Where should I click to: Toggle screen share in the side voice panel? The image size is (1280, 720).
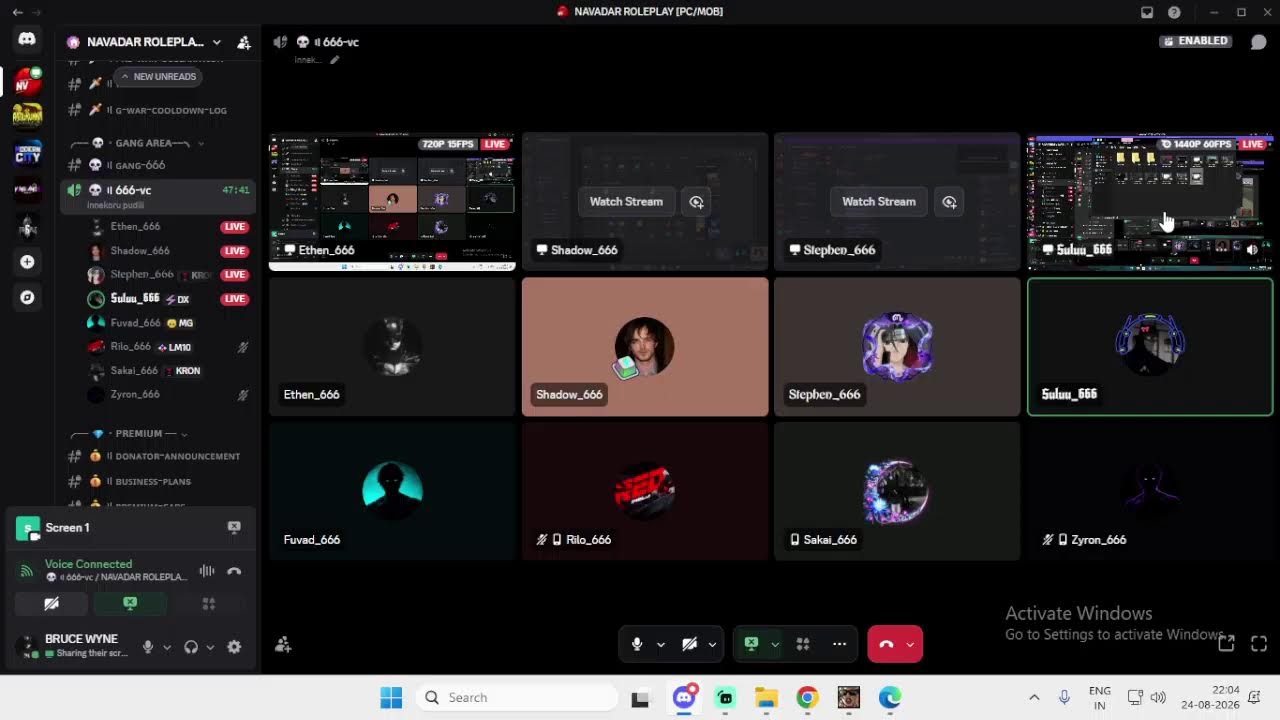coord(130,604)
